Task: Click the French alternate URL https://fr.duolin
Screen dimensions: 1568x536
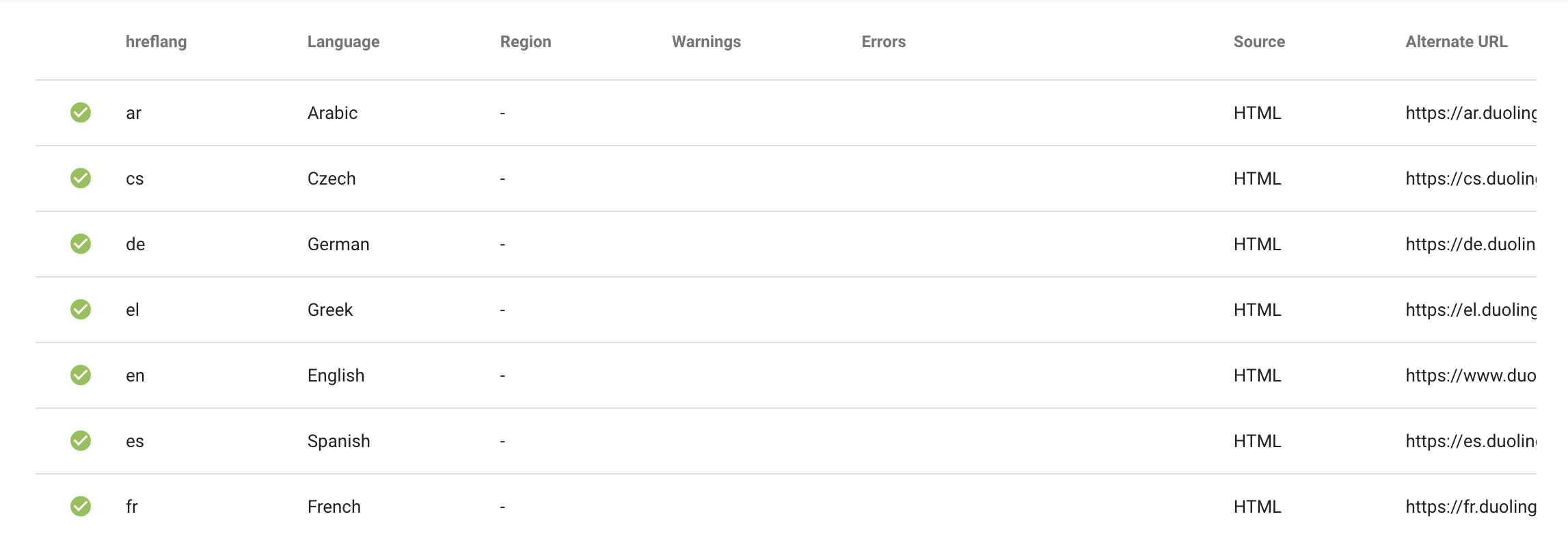Action: coord(1473,507)
